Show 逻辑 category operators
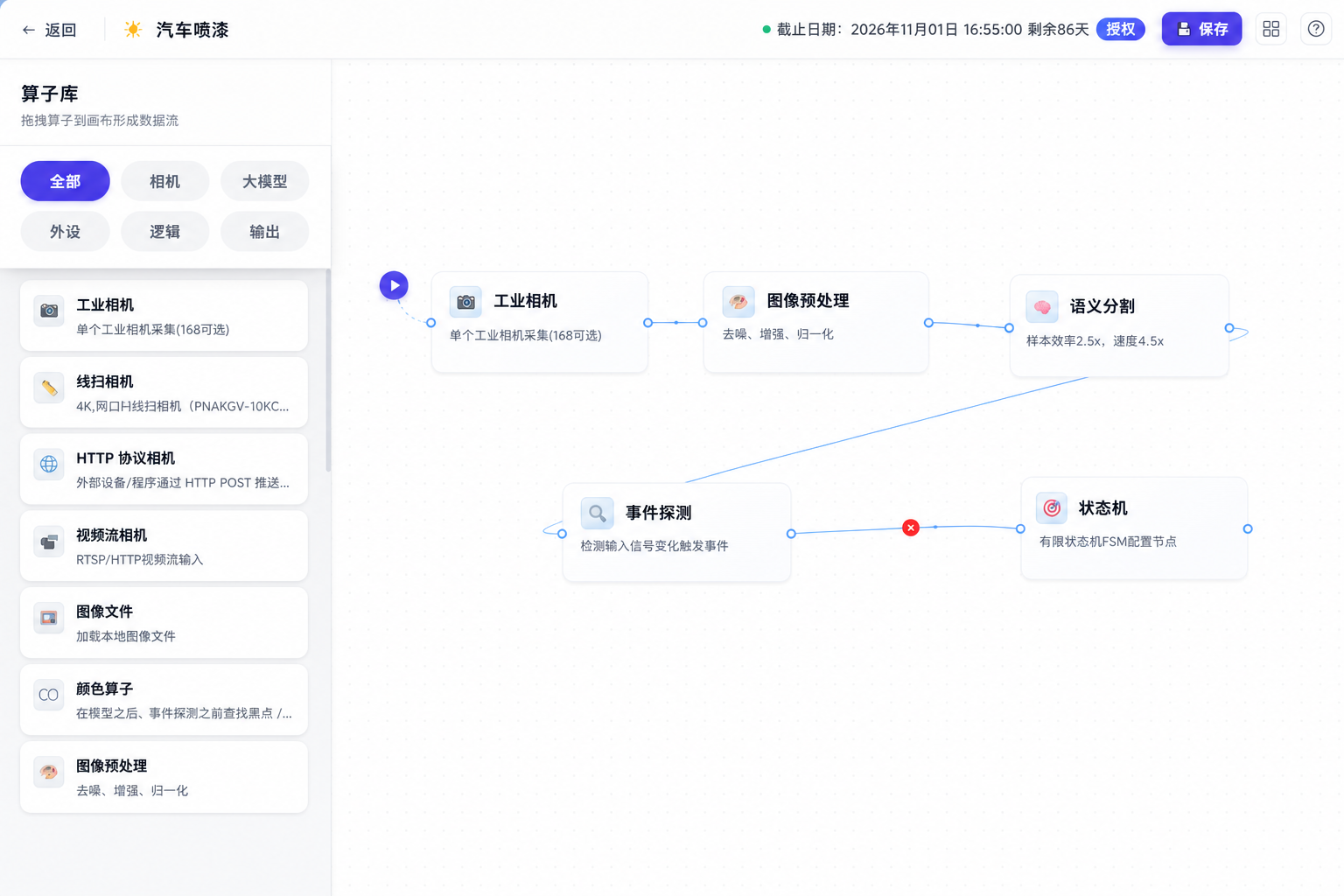Viewport: 1344px width, 896px height. pyautogui.click(x=165, y=232)
